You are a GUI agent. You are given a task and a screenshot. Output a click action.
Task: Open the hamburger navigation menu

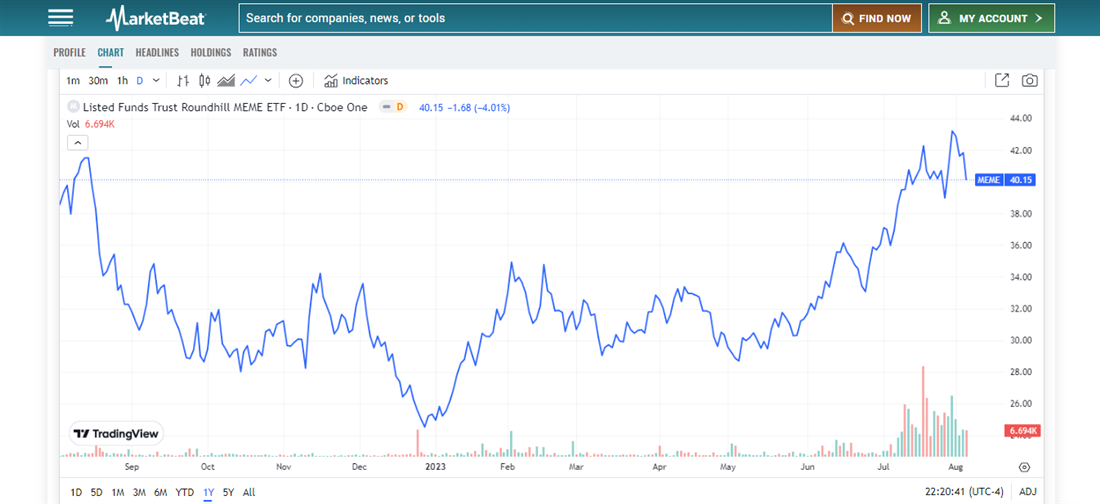point(61,18)
